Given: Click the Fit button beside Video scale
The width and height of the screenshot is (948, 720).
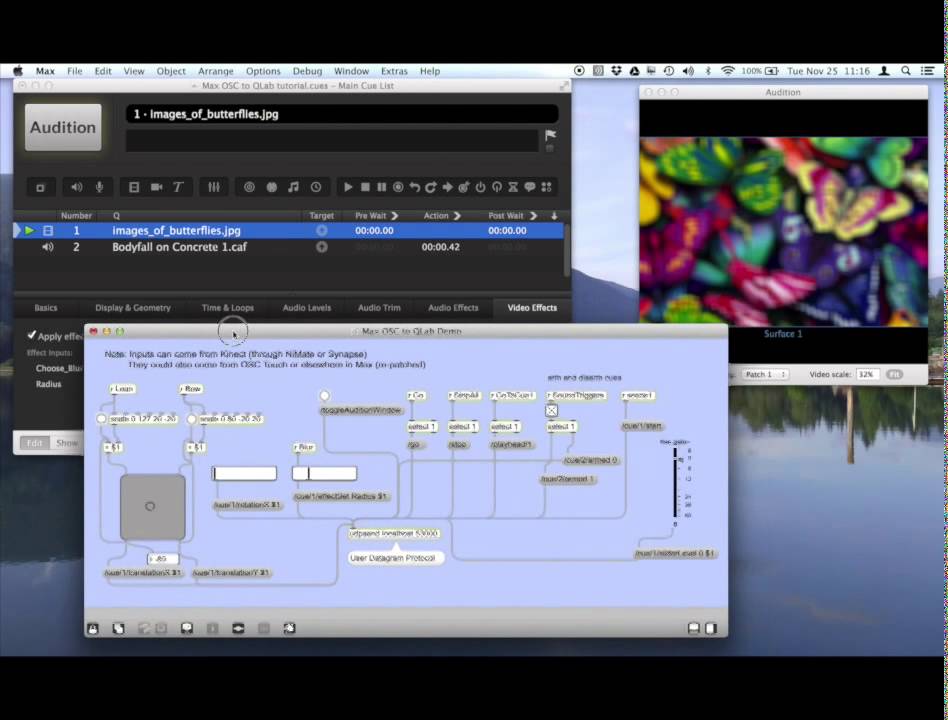Looking at the screenshot, I should pos(894,375).
